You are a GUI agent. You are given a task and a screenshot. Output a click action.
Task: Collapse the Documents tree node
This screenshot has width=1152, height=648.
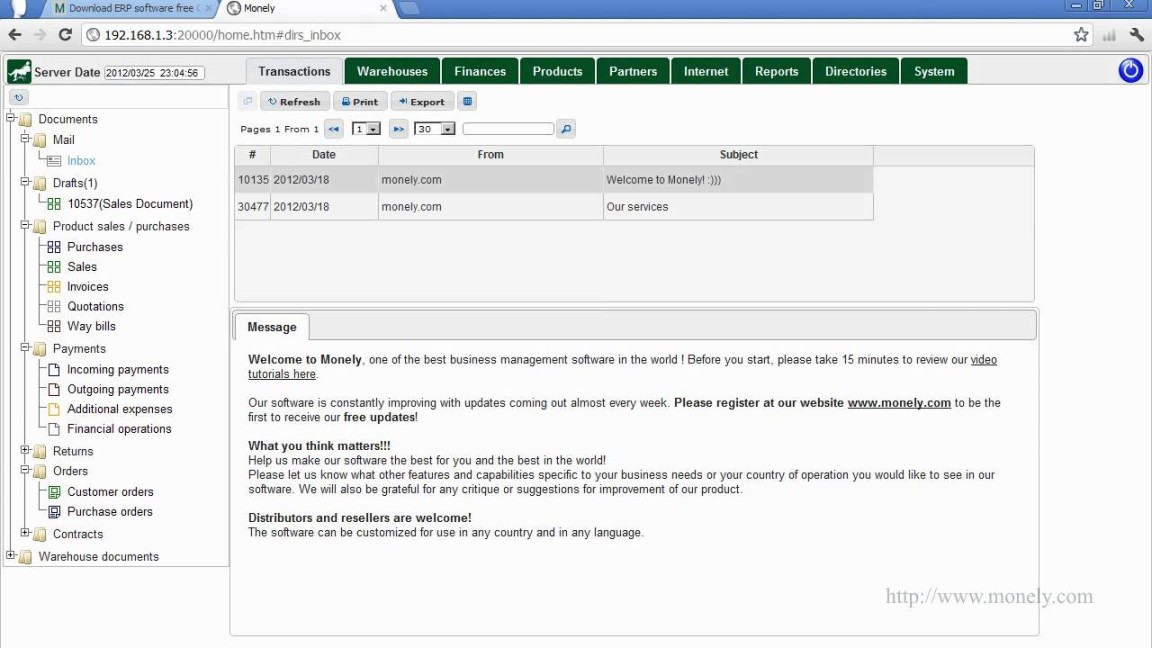pos(10,118)
